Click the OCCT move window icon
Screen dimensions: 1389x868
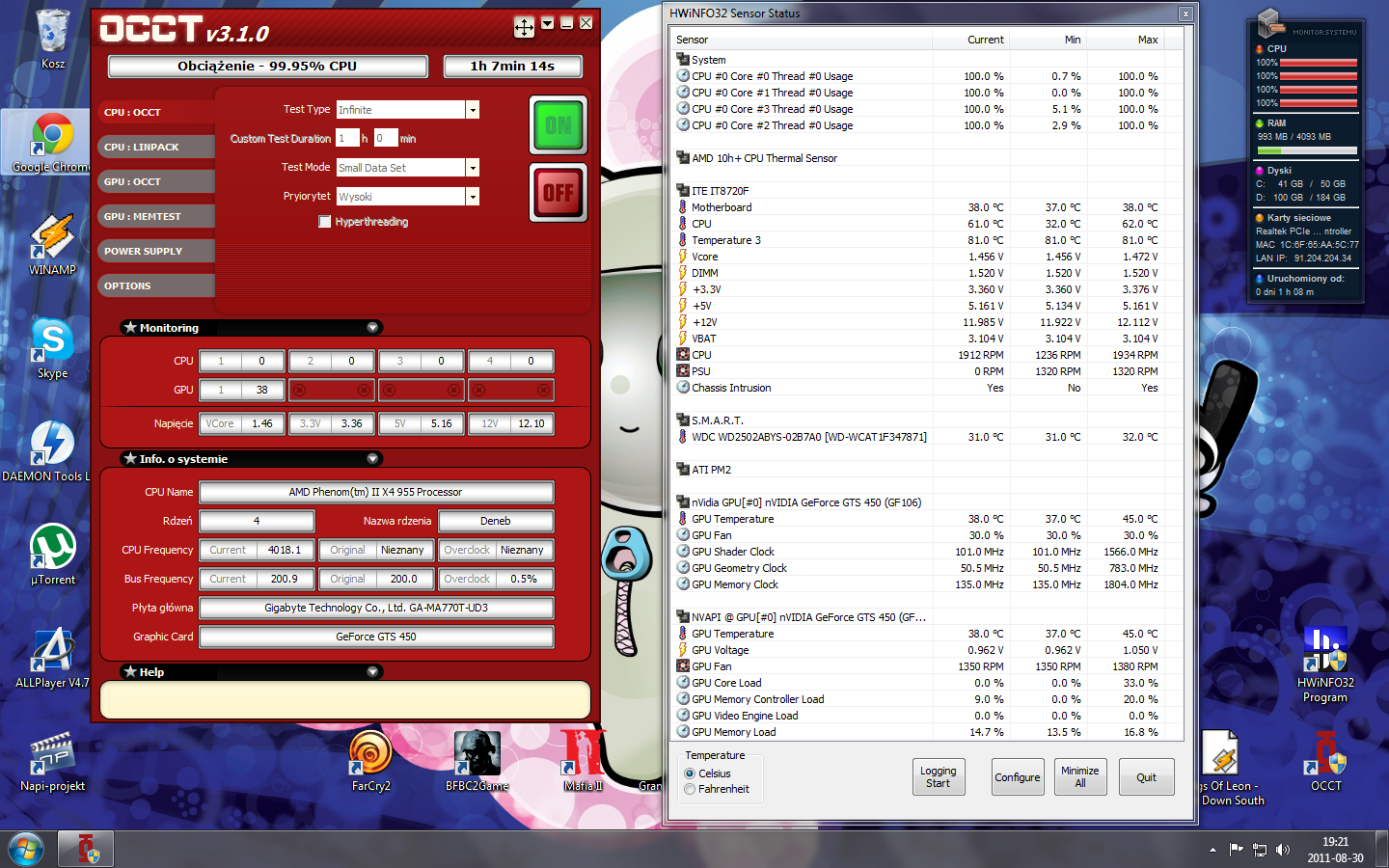(x=524, y=27)
